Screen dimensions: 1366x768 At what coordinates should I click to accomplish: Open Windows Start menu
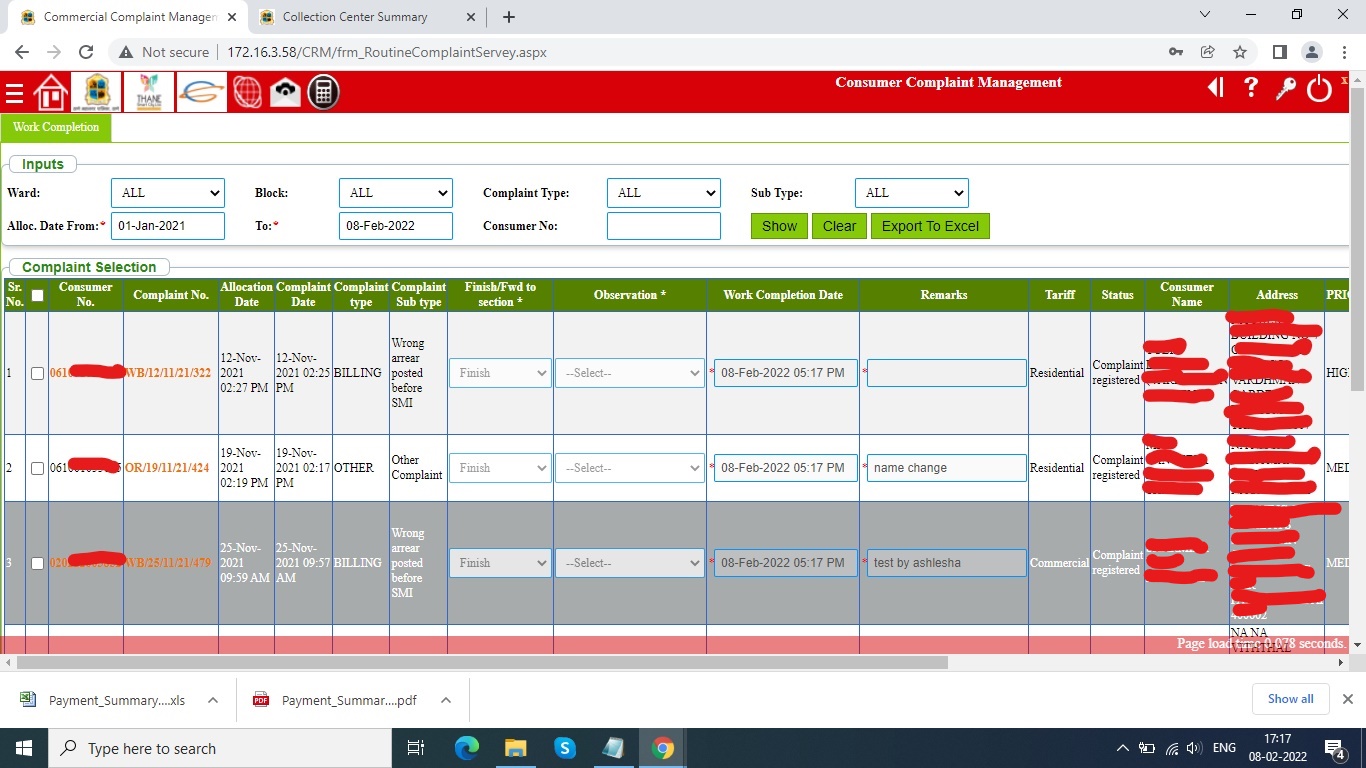click(x=24, y=748)
